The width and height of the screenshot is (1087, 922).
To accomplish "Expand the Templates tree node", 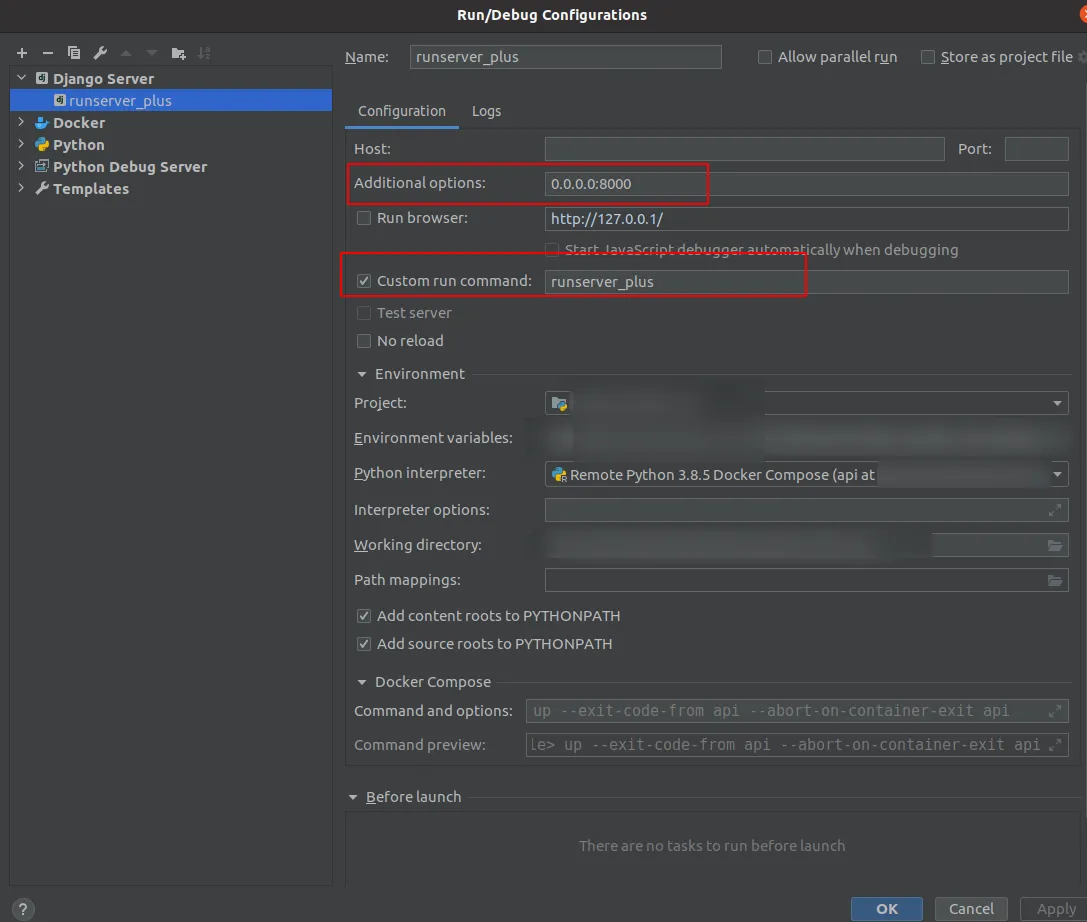I will tap(21, 188).
